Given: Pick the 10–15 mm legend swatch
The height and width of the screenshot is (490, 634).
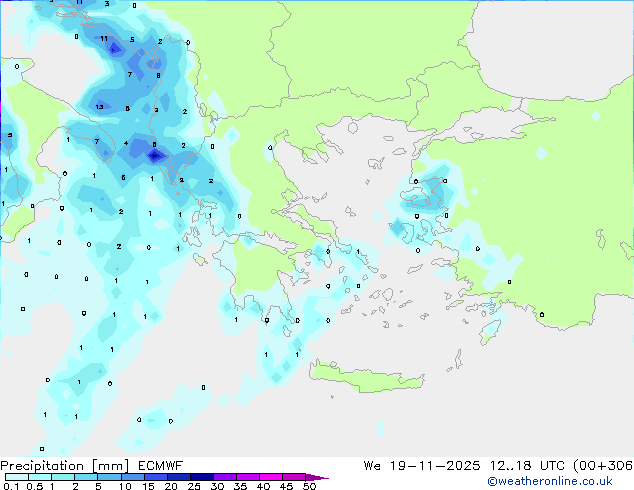Looking at the screenshot, I should click(x=132, y=477).
